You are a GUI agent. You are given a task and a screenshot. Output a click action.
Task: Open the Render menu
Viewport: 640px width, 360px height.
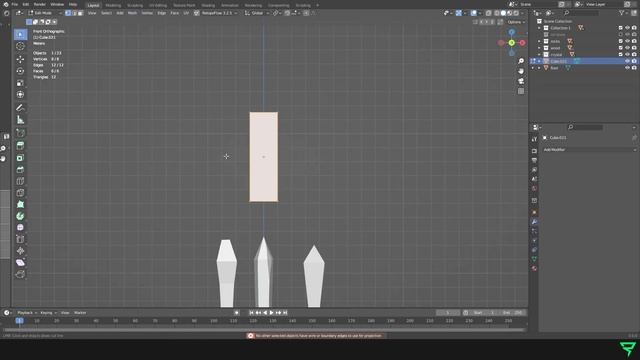click(40, 4)
